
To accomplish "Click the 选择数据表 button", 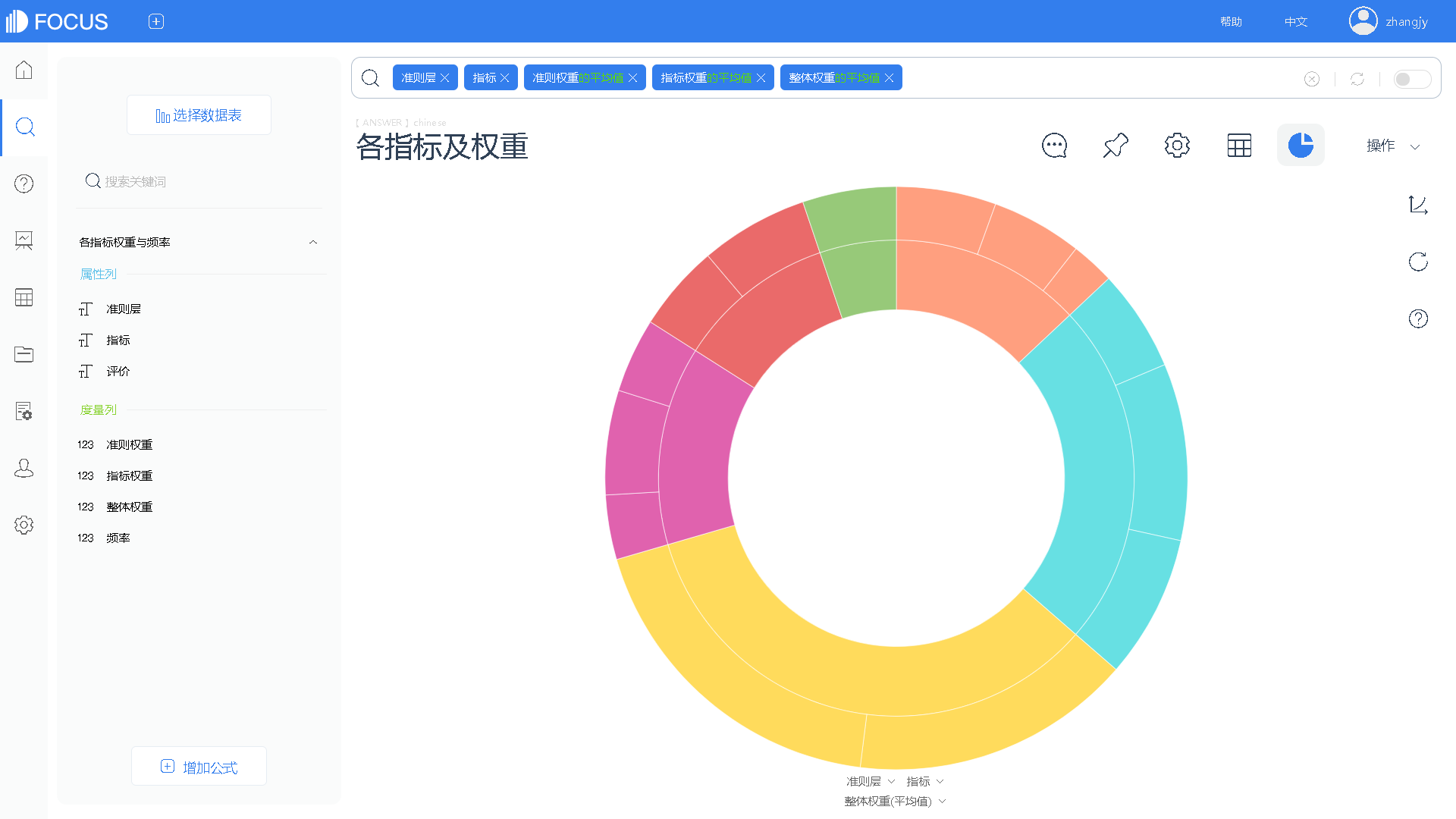I will (199, 115).
